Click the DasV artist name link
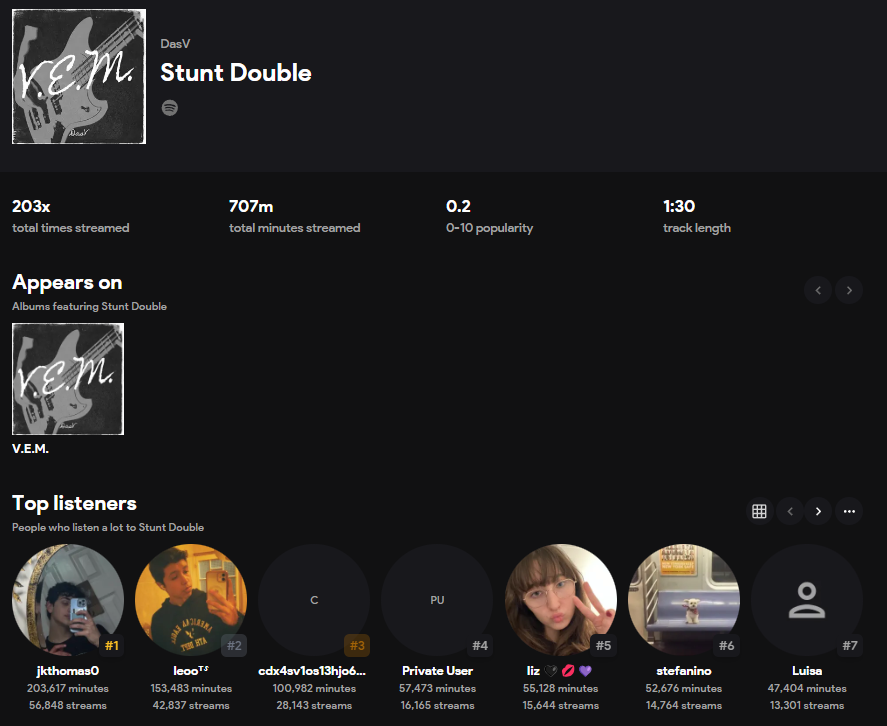 click(x=175, y=44)
